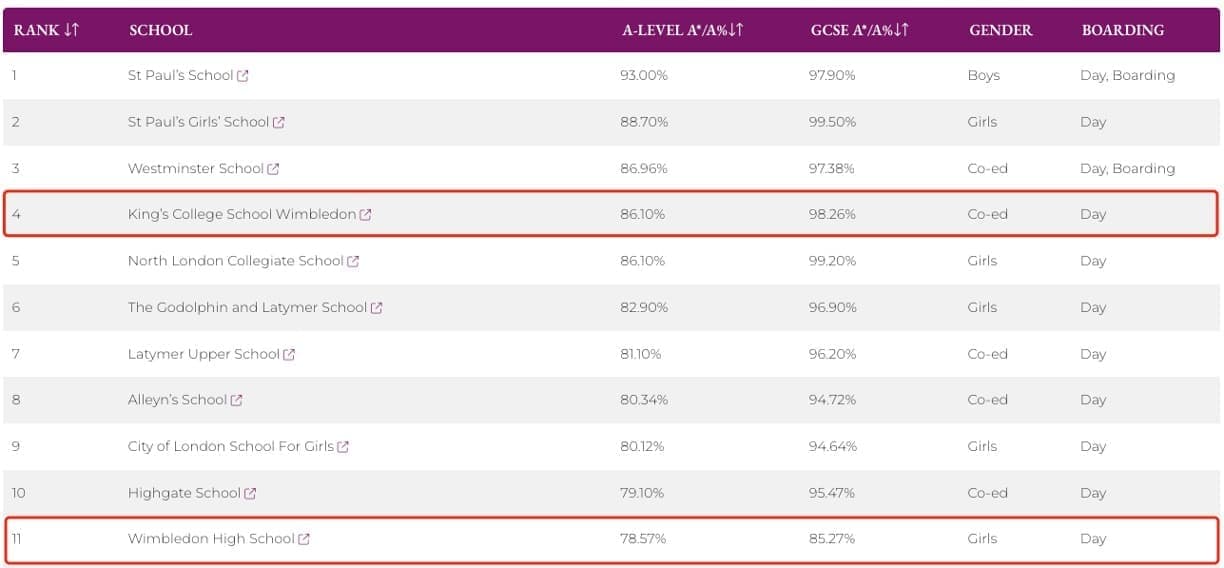This screenshot has height=568, width=1224.
Task: Open external link icon beside St Paul's School
Action: pos(243,76)
